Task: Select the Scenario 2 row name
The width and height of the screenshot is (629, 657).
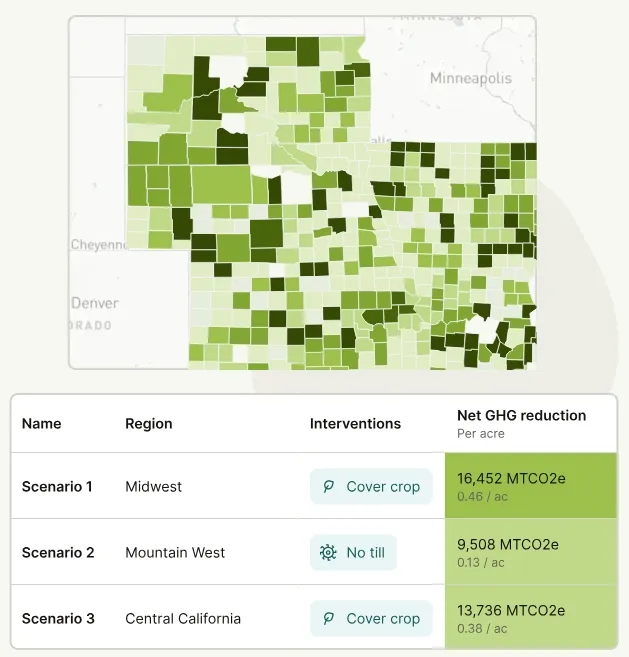Action: [x=58, y=553]
